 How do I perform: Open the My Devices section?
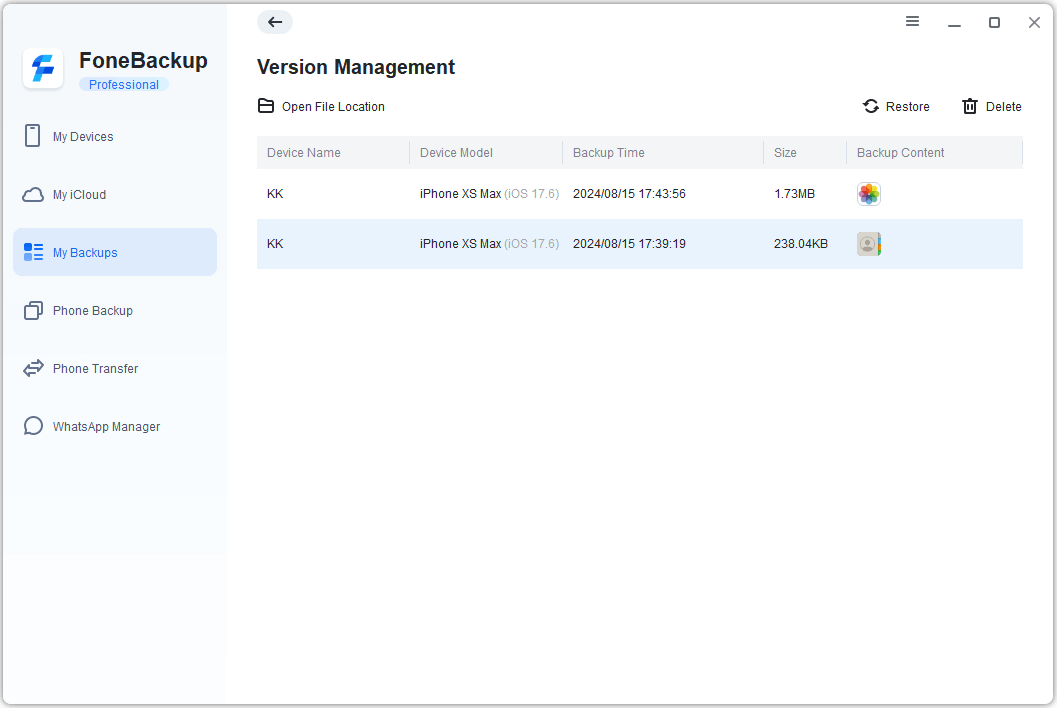point(83,137)
